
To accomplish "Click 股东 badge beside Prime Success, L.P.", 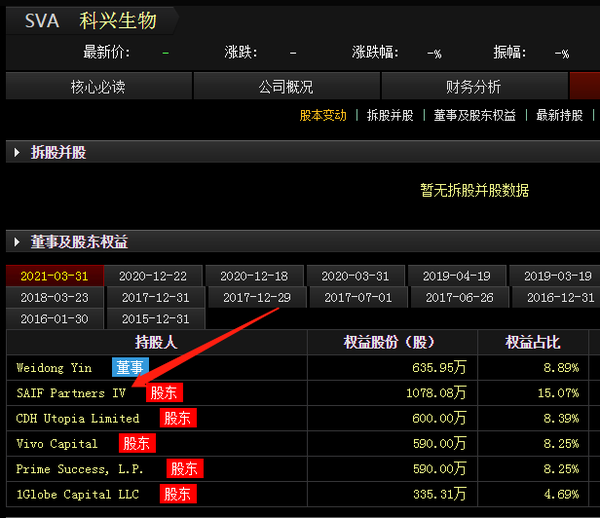I will point(185,468).
